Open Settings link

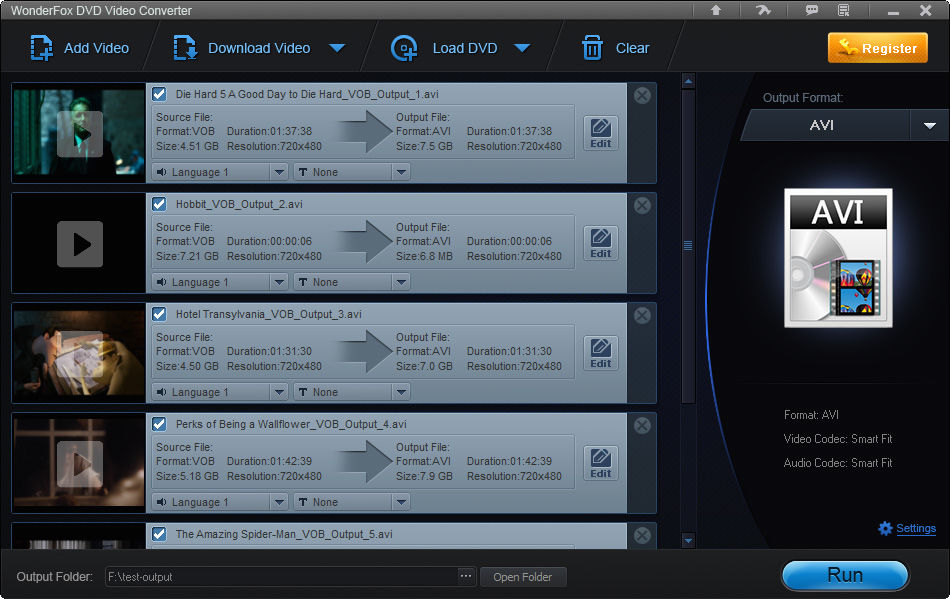click(x=915, y=528)
